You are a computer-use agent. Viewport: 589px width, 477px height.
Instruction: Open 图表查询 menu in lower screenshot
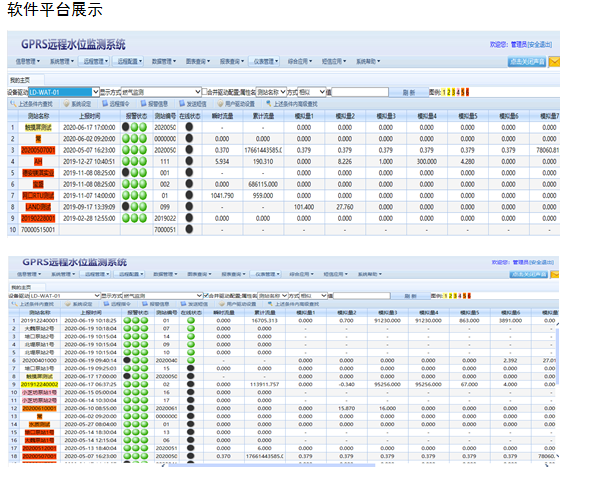click(199, 274)
